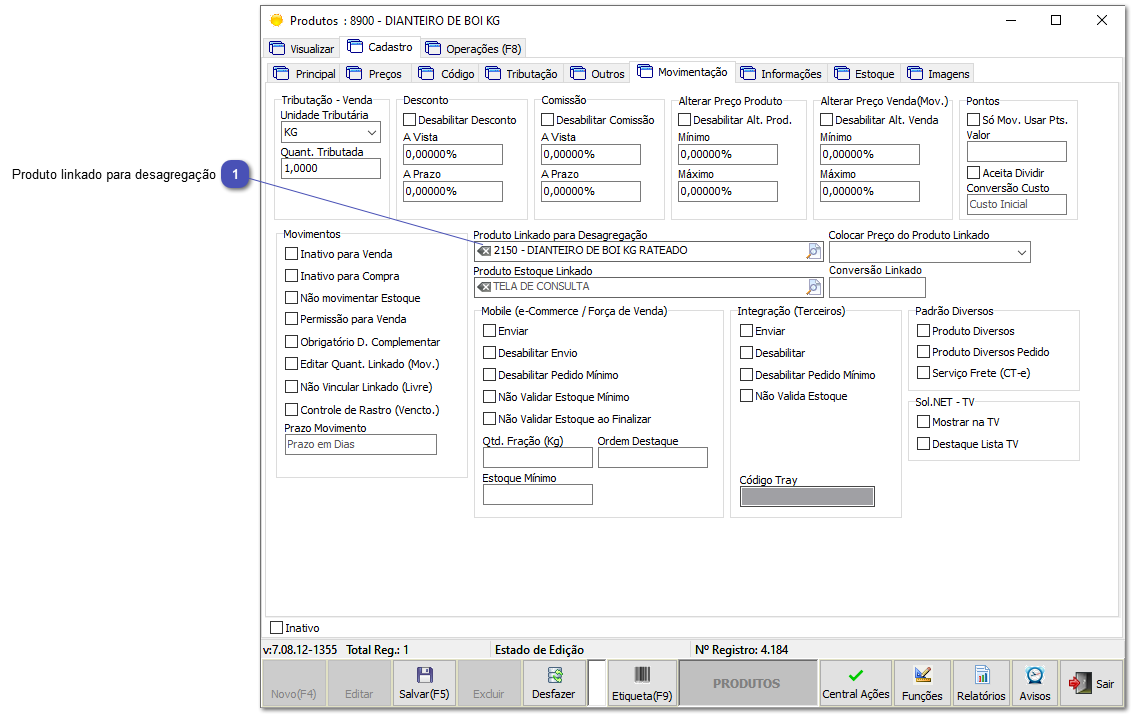Check Desabilitar Desconto option
The width and height of the screenshot is (1134, 717).
[x=409, y=120]
